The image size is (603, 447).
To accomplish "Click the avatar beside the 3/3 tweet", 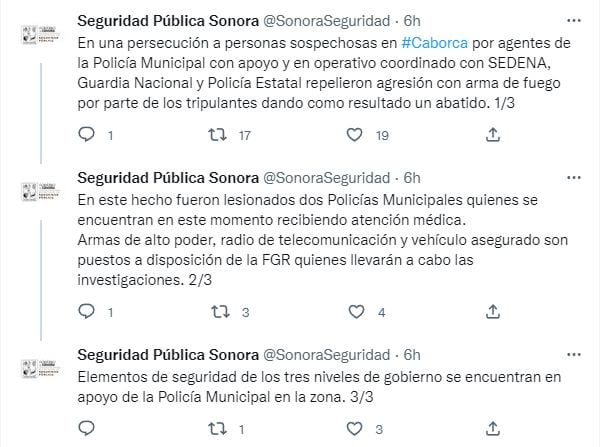I will tap(38, 368).
